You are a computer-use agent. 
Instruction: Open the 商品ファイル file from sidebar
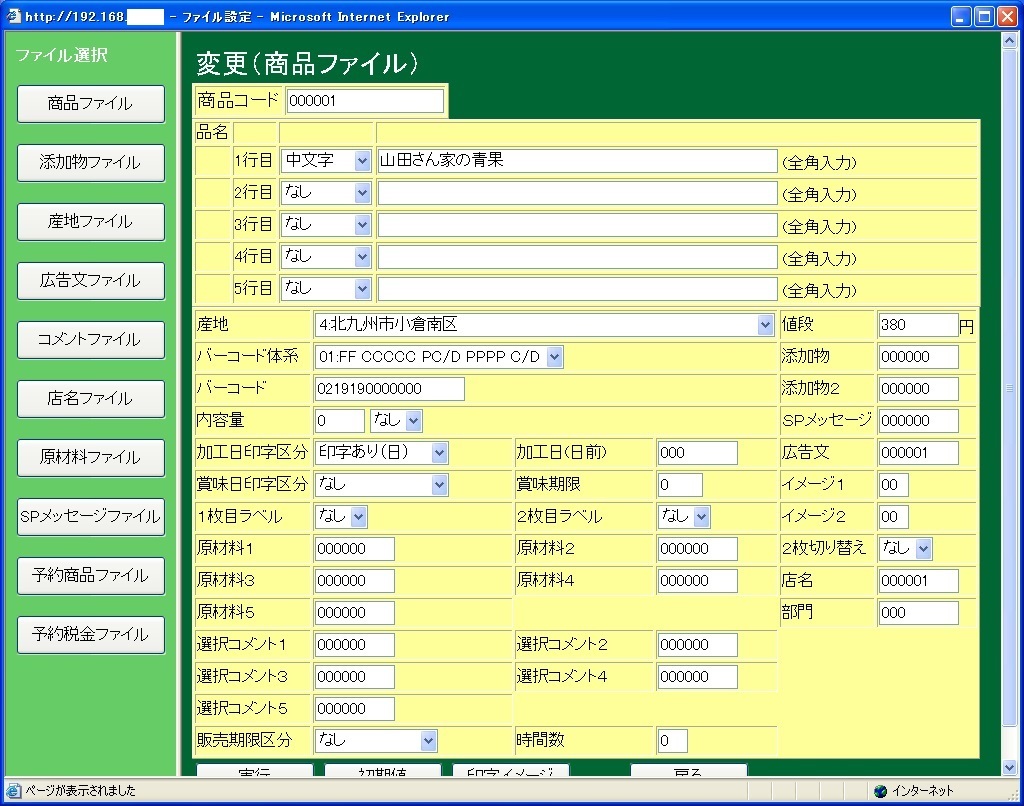(90, 104)
